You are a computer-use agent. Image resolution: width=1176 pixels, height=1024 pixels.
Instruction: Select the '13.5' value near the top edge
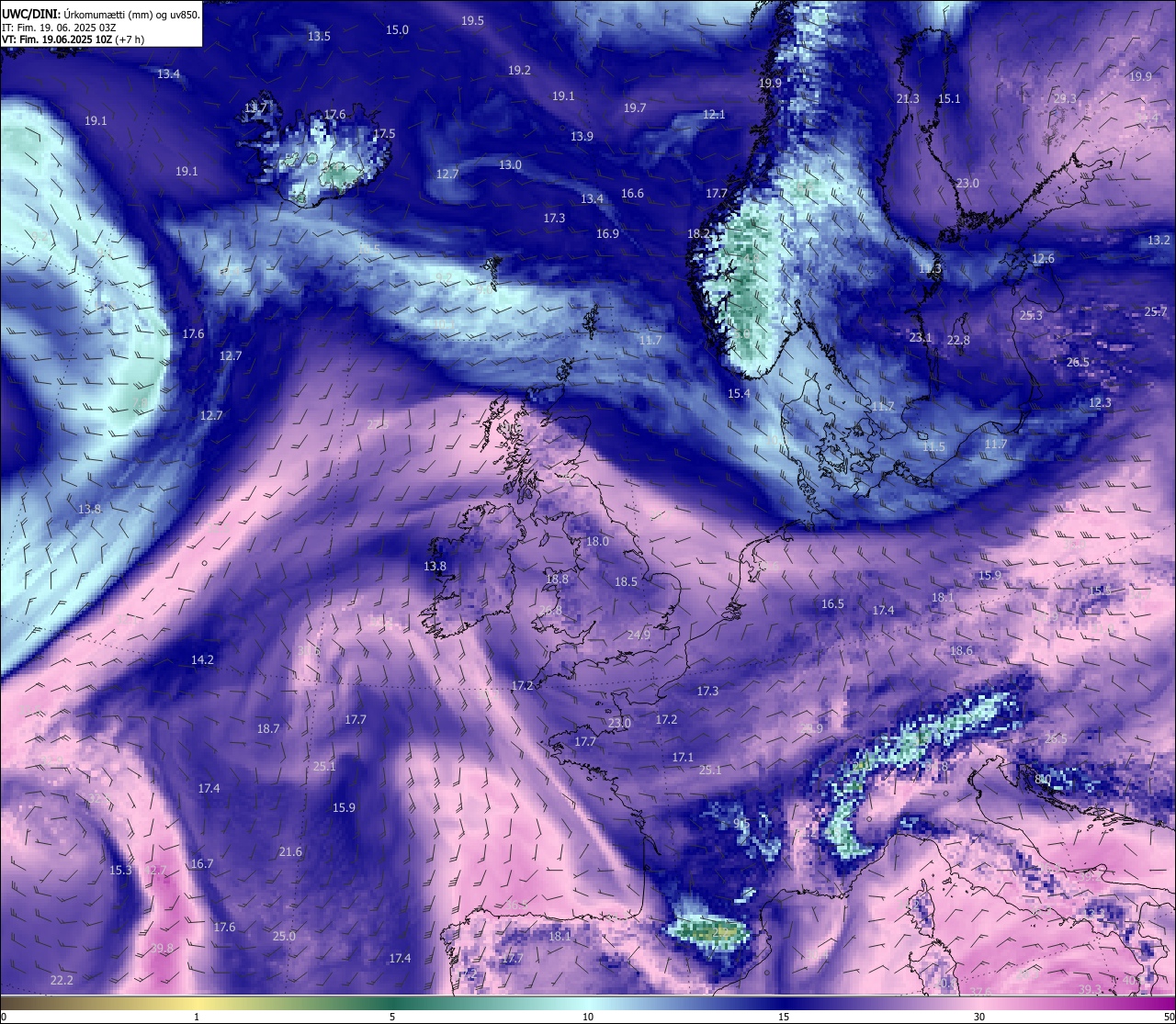(319, 37)
